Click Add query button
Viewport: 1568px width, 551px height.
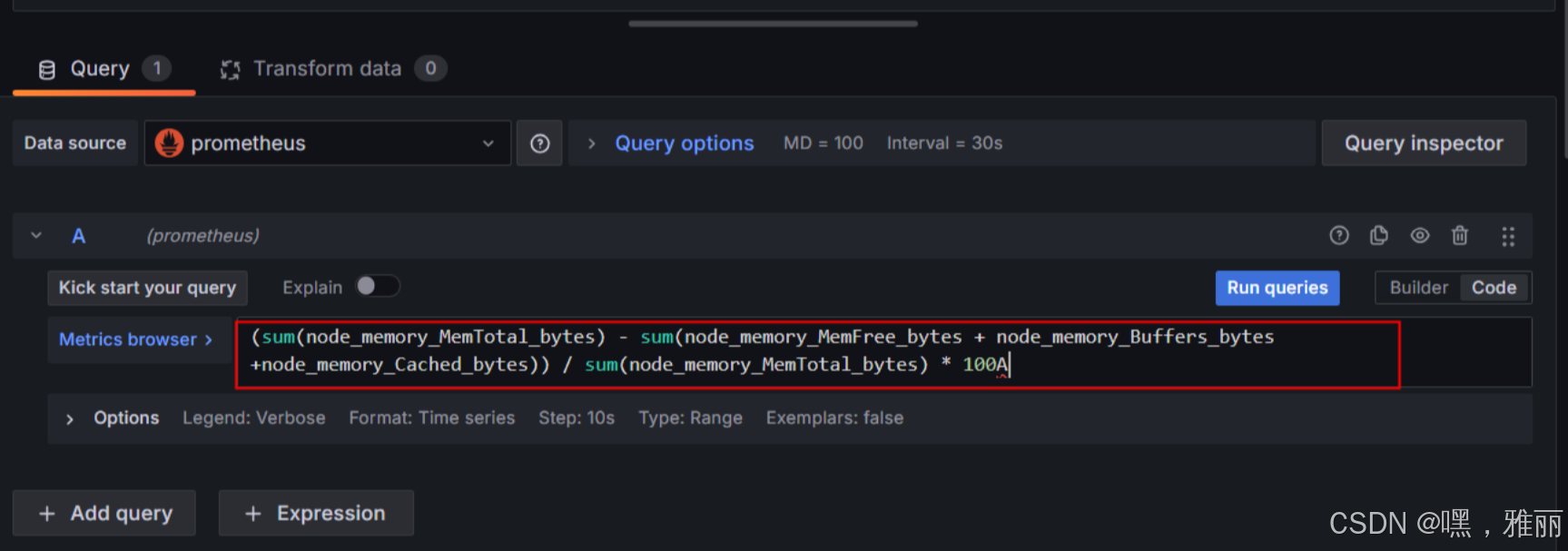click(104, 513)
